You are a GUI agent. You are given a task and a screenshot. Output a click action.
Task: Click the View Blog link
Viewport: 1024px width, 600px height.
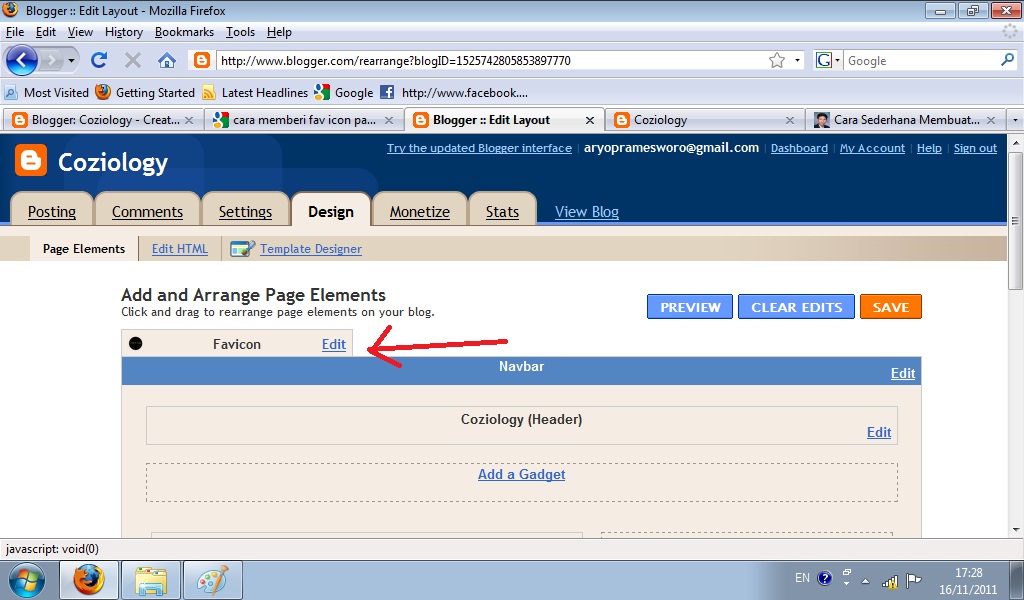pos(586,212)
